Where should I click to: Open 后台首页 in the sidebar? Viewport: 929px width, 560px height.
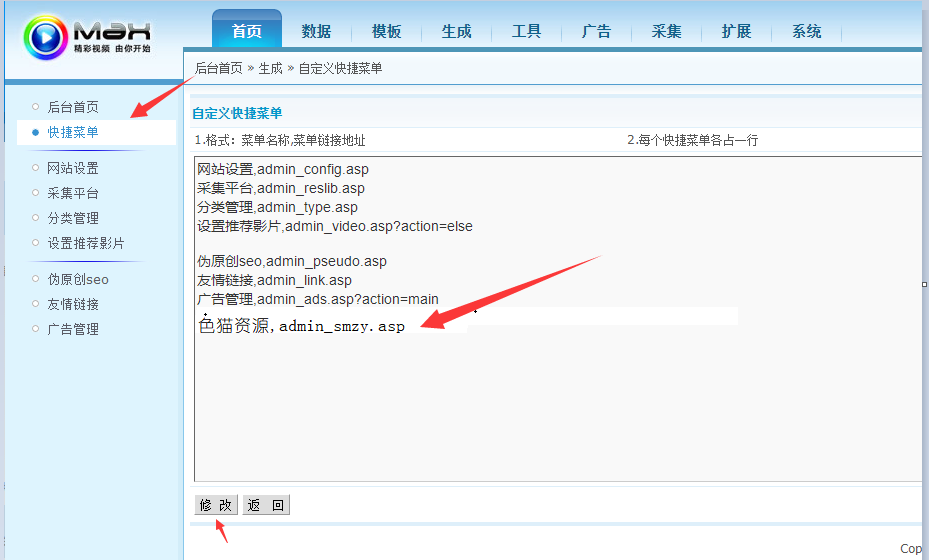(73, 107)
